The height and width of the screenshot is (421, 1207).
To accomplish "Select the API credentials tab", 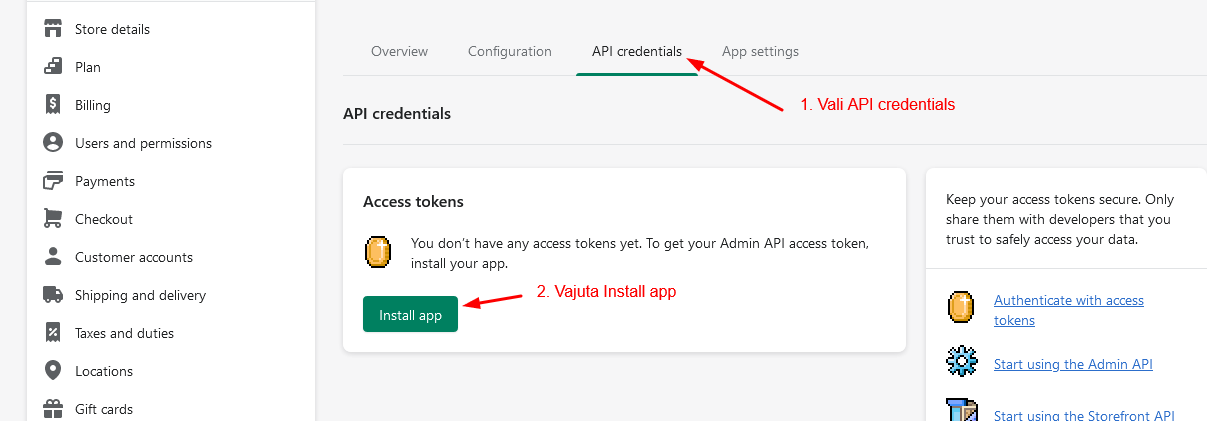I will pyautogui.click(x=636, y=51).
